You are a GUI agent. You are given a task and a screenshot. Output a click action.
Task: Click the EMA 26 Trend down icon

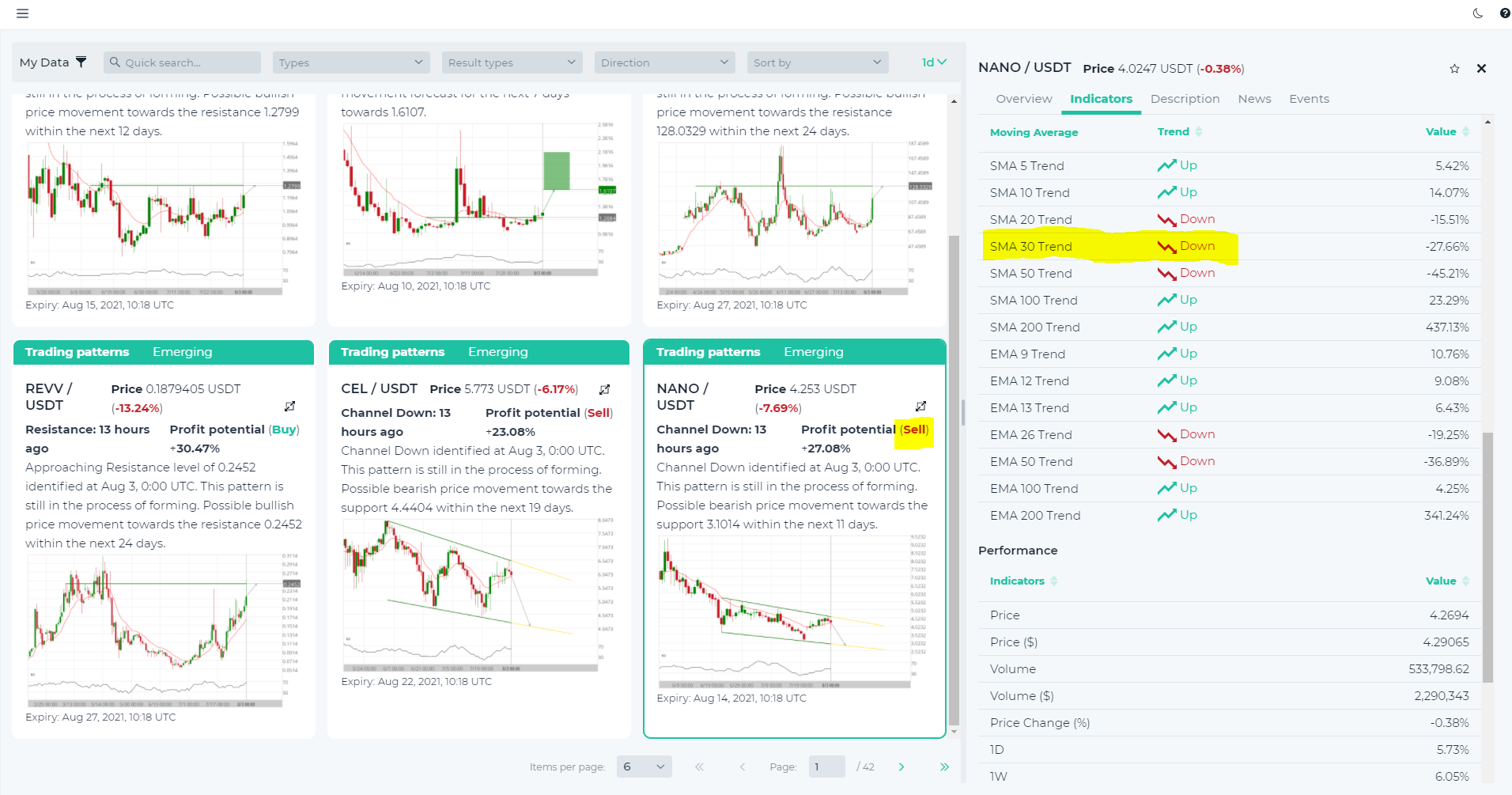tap(1166, 434)
